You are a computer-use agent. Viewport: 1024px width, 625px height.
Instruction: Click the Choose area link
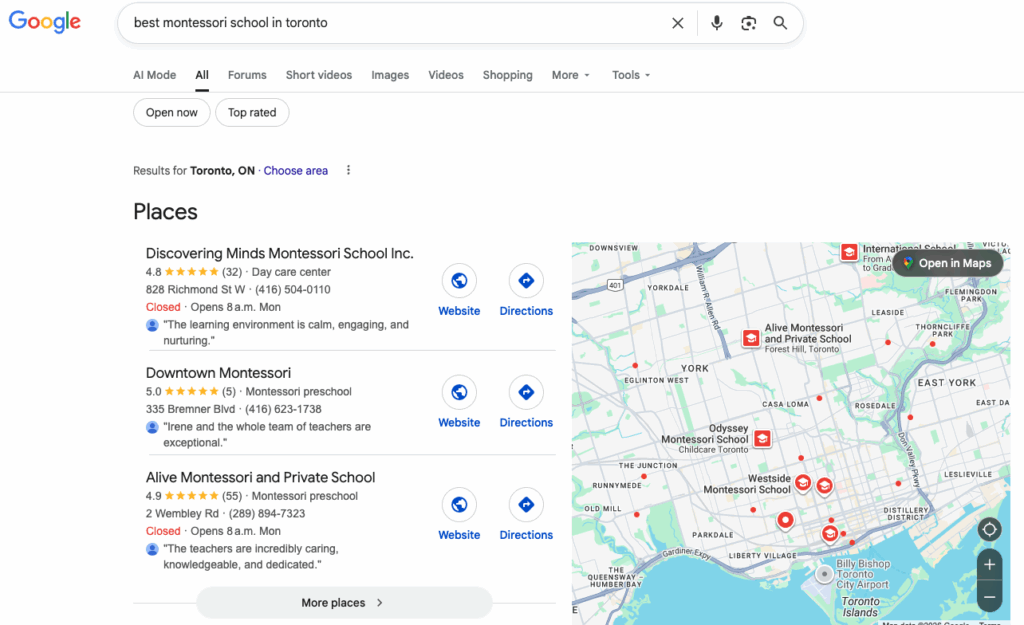296,170
